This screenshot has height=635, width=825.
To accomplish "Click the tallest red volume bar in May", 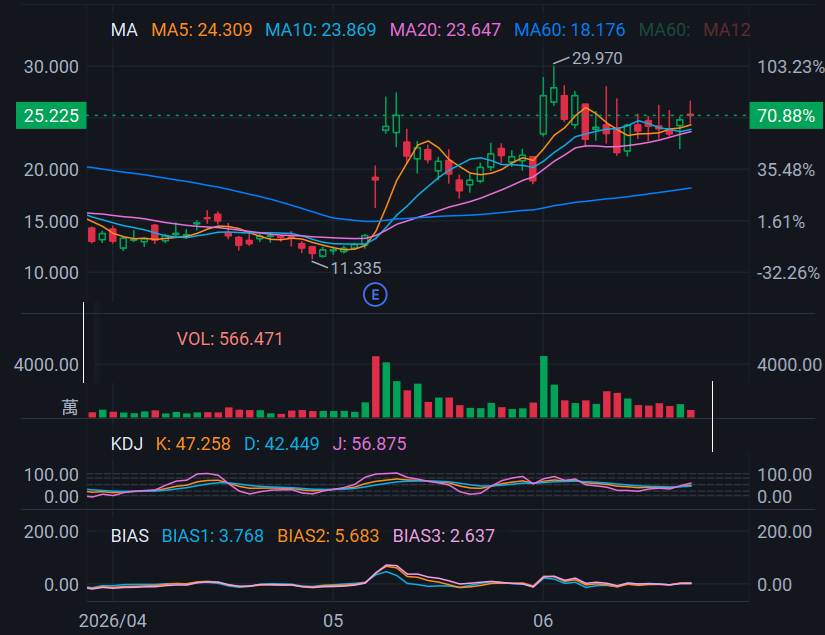I will click(376, 387).
